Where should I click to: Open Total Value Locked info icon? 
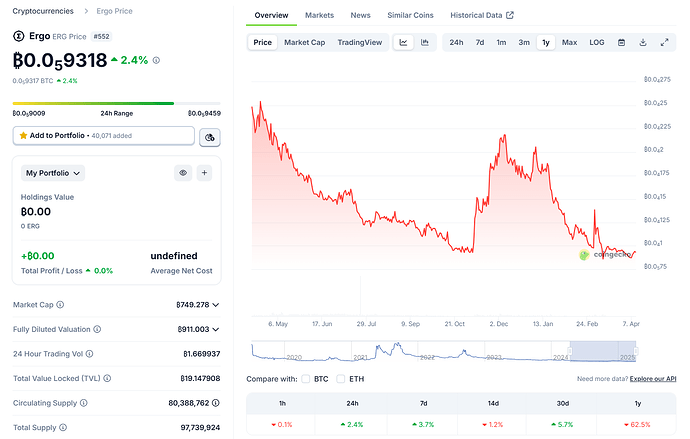(107, 378)
